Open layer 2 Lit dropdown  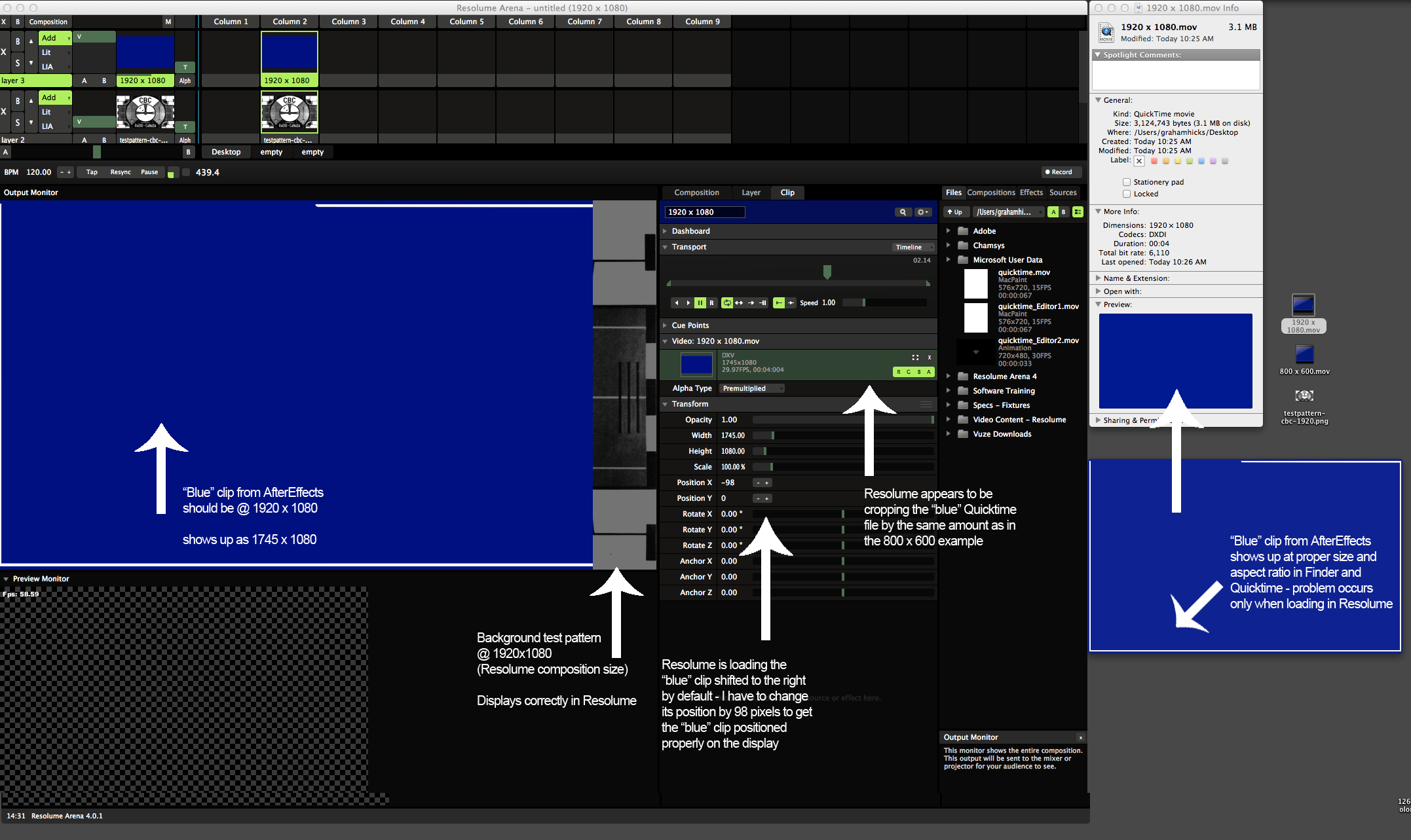click(x=55, y=112)
